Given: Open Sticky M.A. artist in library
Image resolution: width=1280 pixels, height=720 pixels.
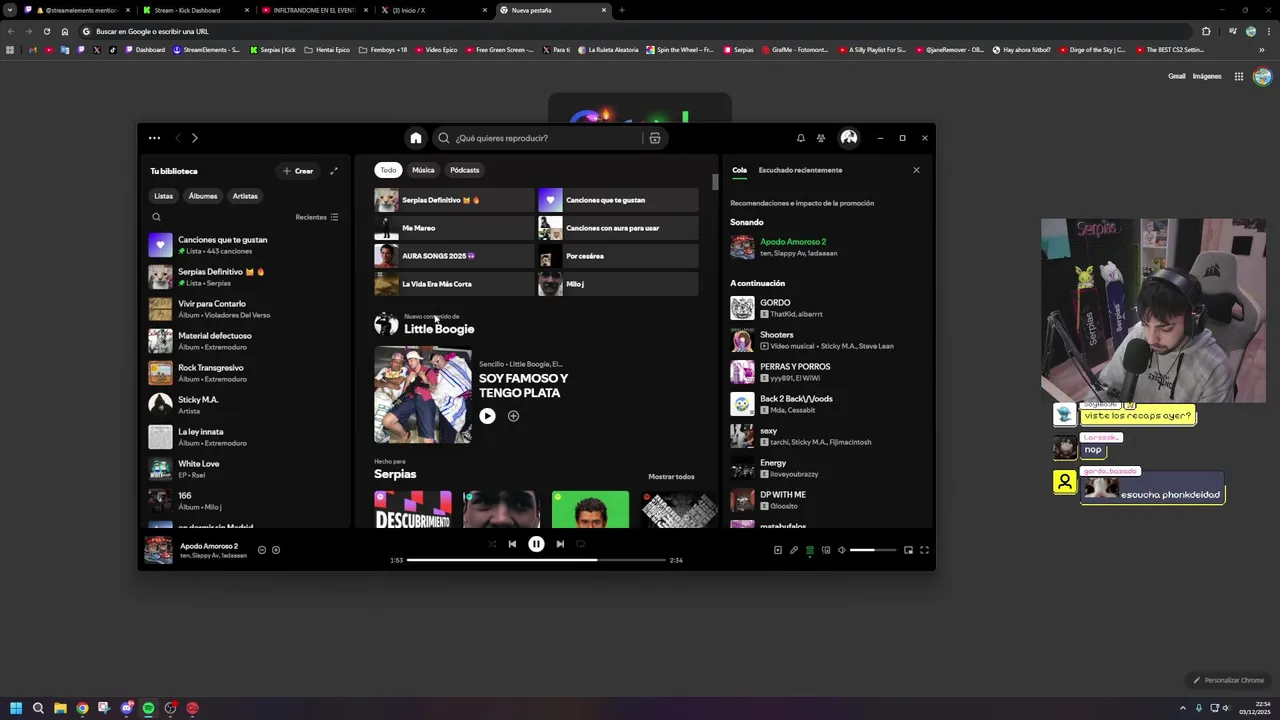Looking at the screenshot, I should pos(245,405).
